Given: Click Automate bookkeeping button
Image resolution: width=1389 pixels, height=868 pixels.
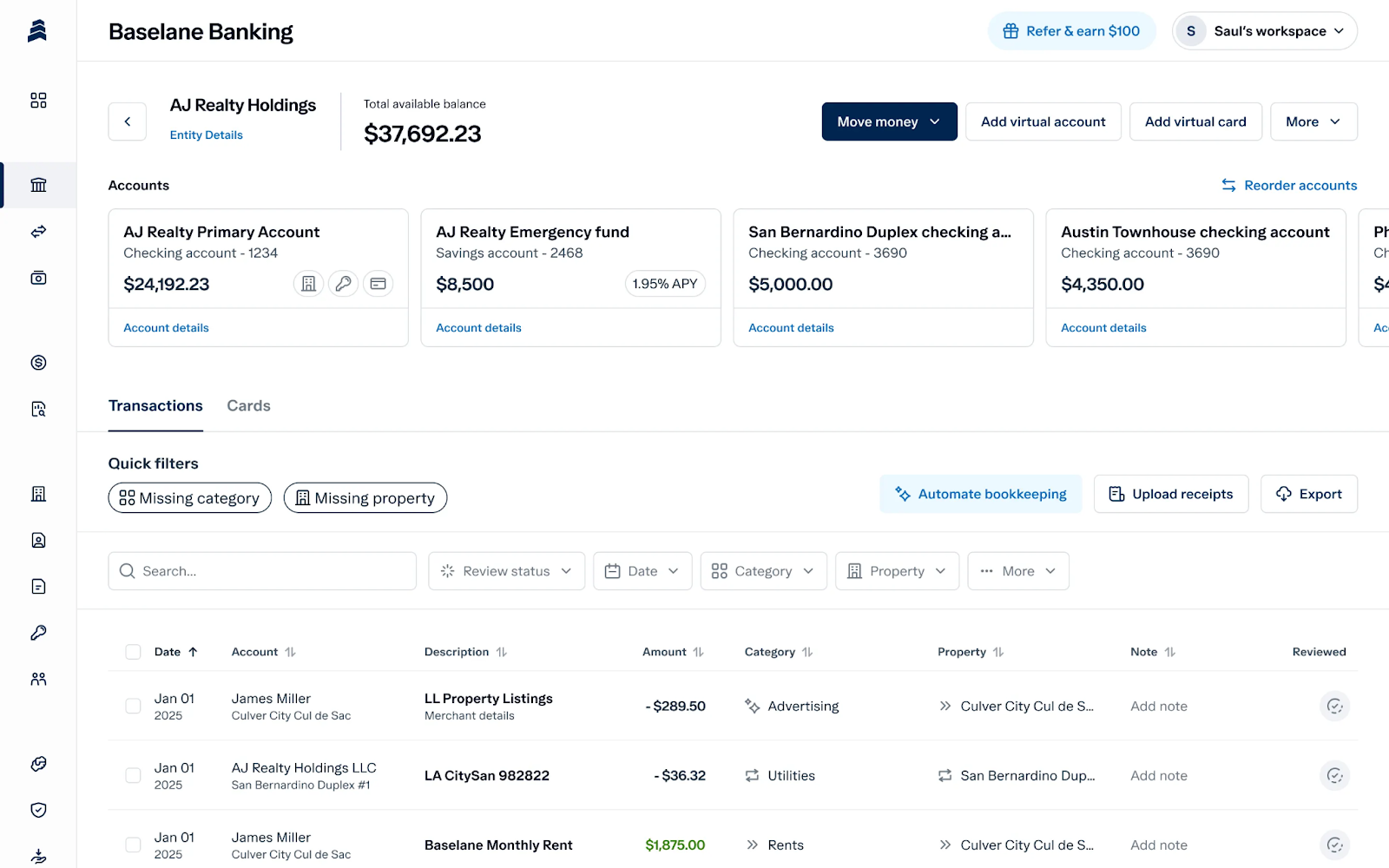Looking at the screenshot, I should [x=981, y=494].
